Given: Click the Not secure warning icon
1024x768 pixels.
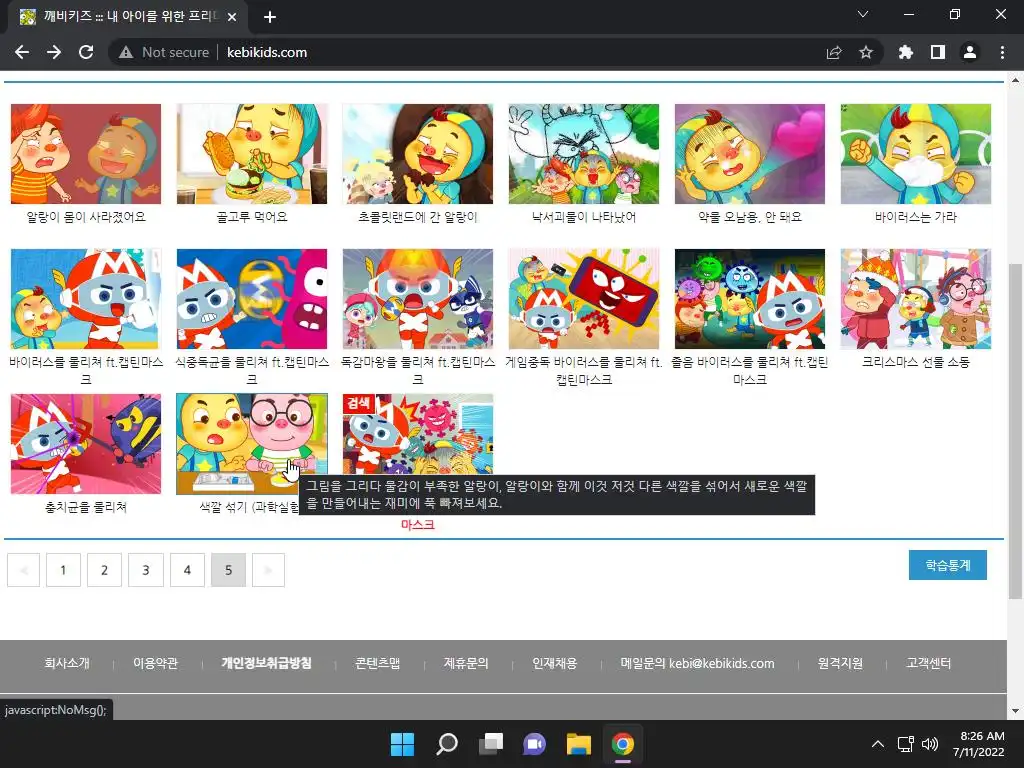Looking at the screenshot, I should [x=126, y=52].
